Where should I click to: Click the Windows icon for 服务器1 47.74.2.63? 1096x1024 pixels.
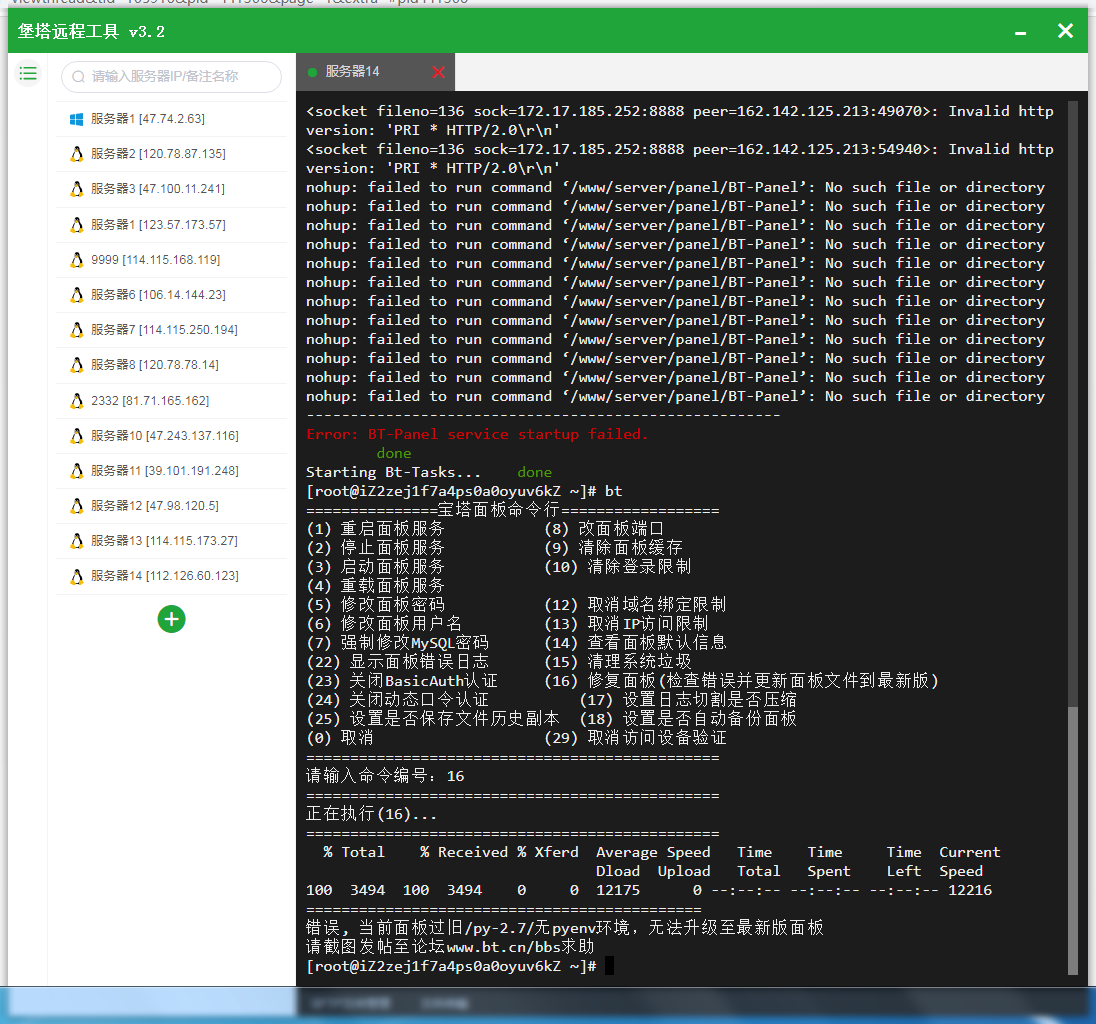pos(76,120)
